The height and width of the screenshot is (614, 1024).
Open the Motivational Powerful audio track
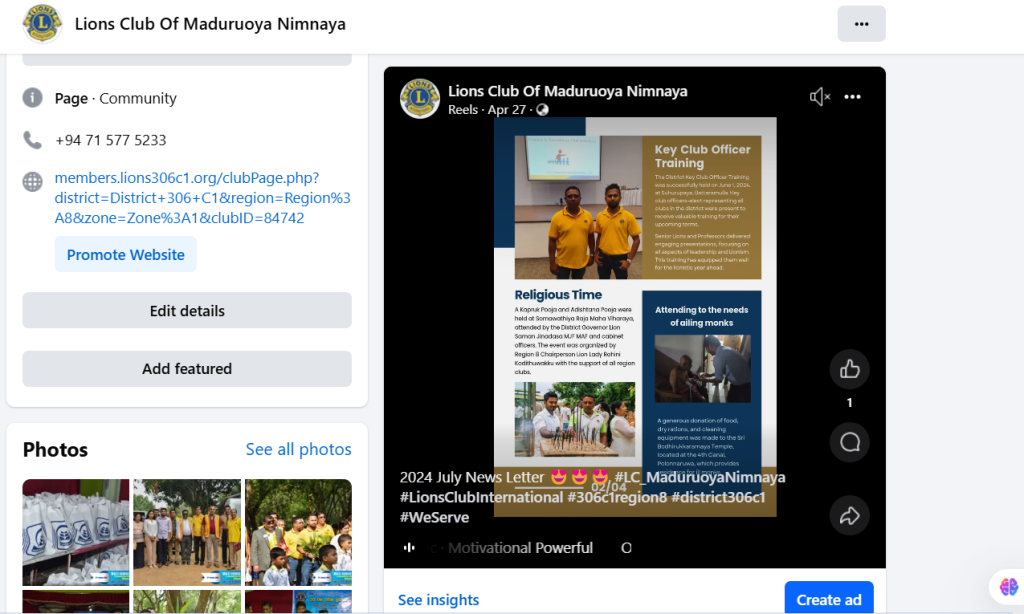coord(520,547)
